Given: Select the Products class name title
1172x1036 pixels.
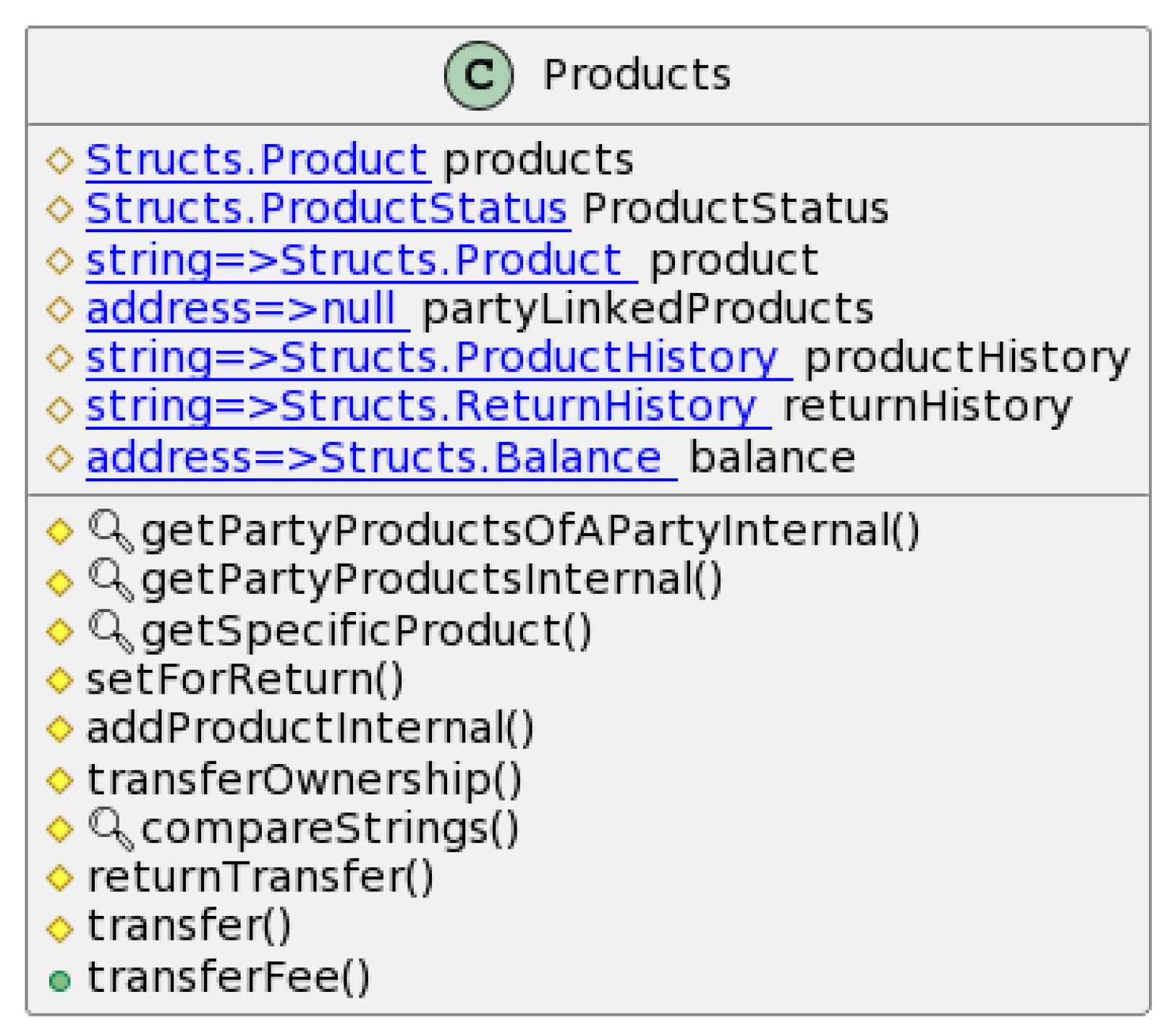Looking at the screenshot, I should coord(637,75).
